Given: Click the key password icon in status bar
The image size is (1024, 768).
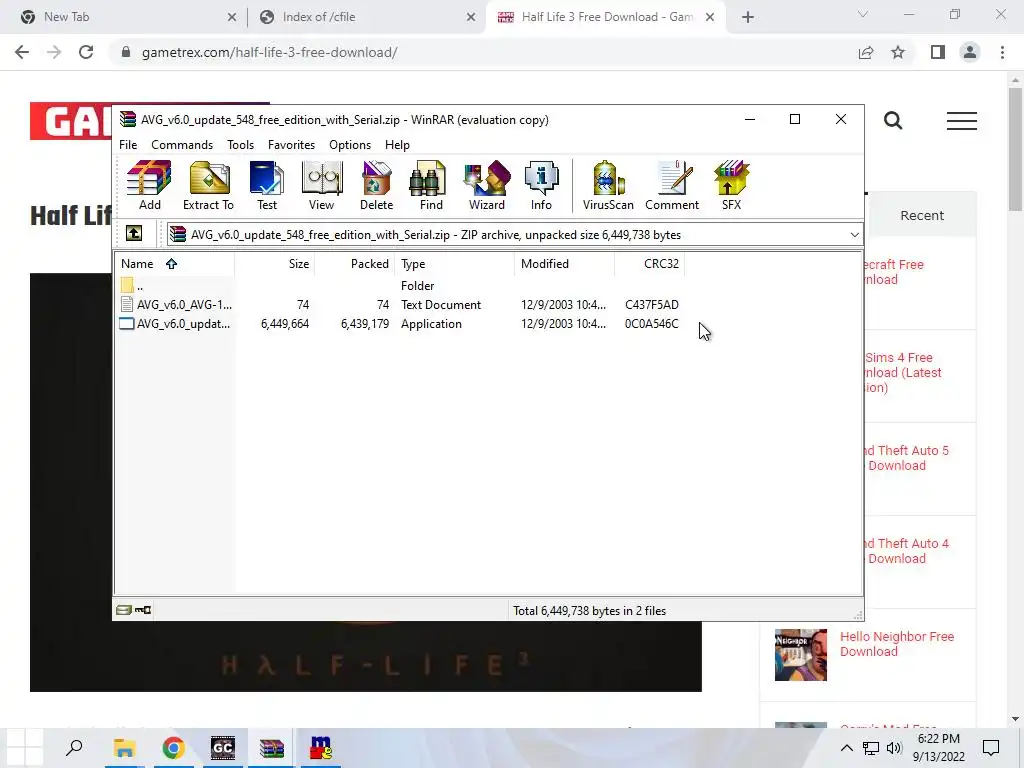Looking at the screenshot, I should coord(143,610).
